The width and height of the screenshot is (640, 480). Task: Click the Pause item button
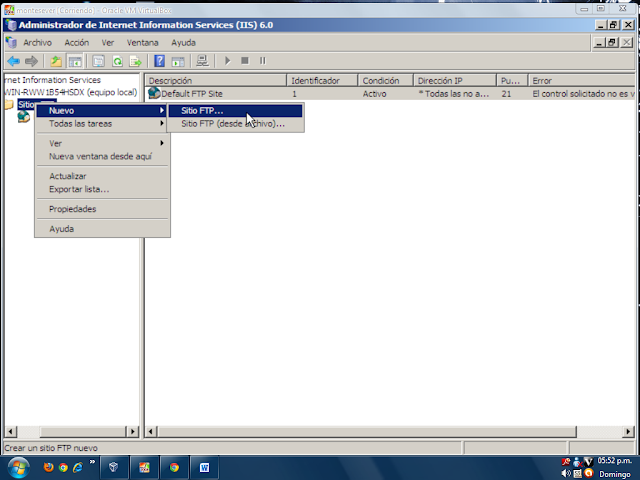coord(262,61)
